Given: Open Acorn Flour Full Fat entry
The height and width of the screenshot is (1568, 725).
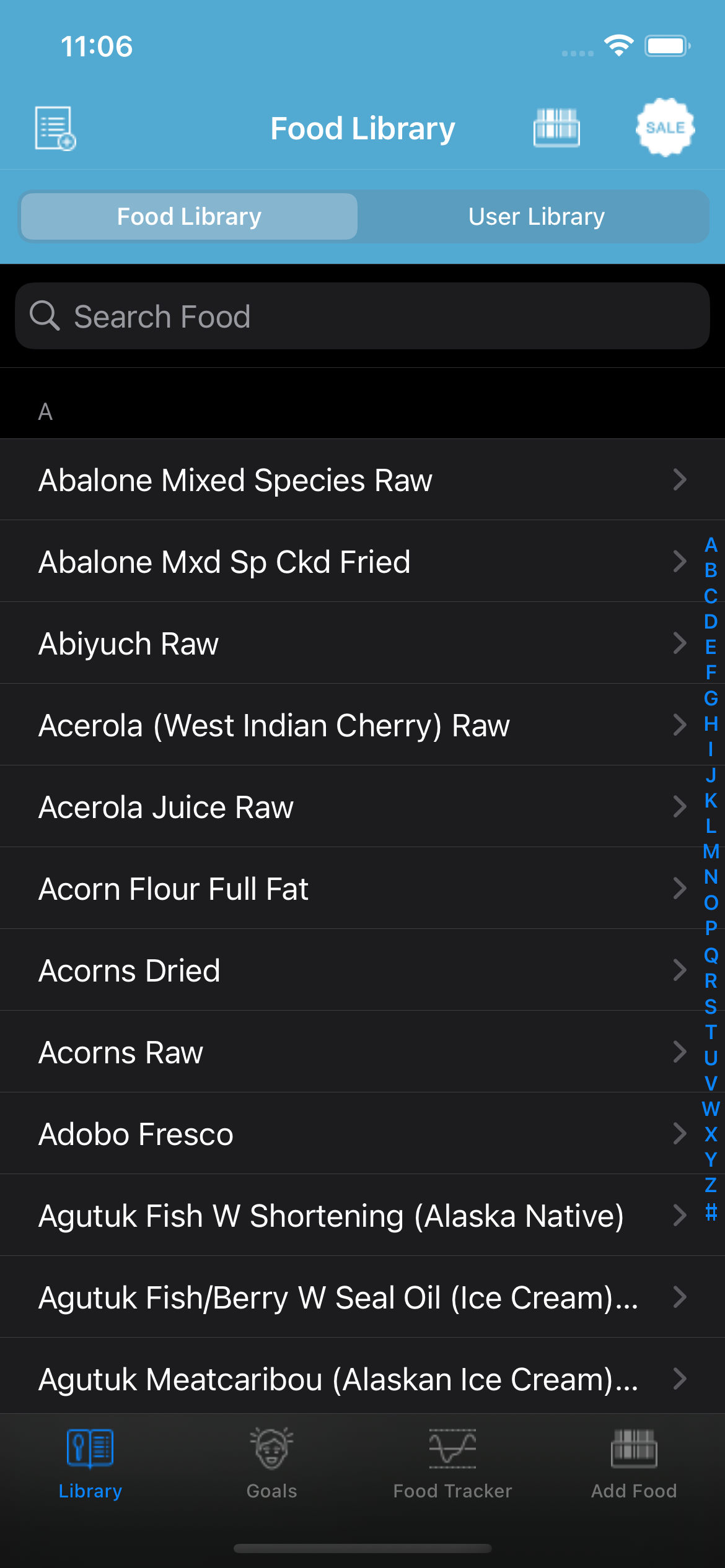Looking at the screenshot, I should click(x=174, y=889).
